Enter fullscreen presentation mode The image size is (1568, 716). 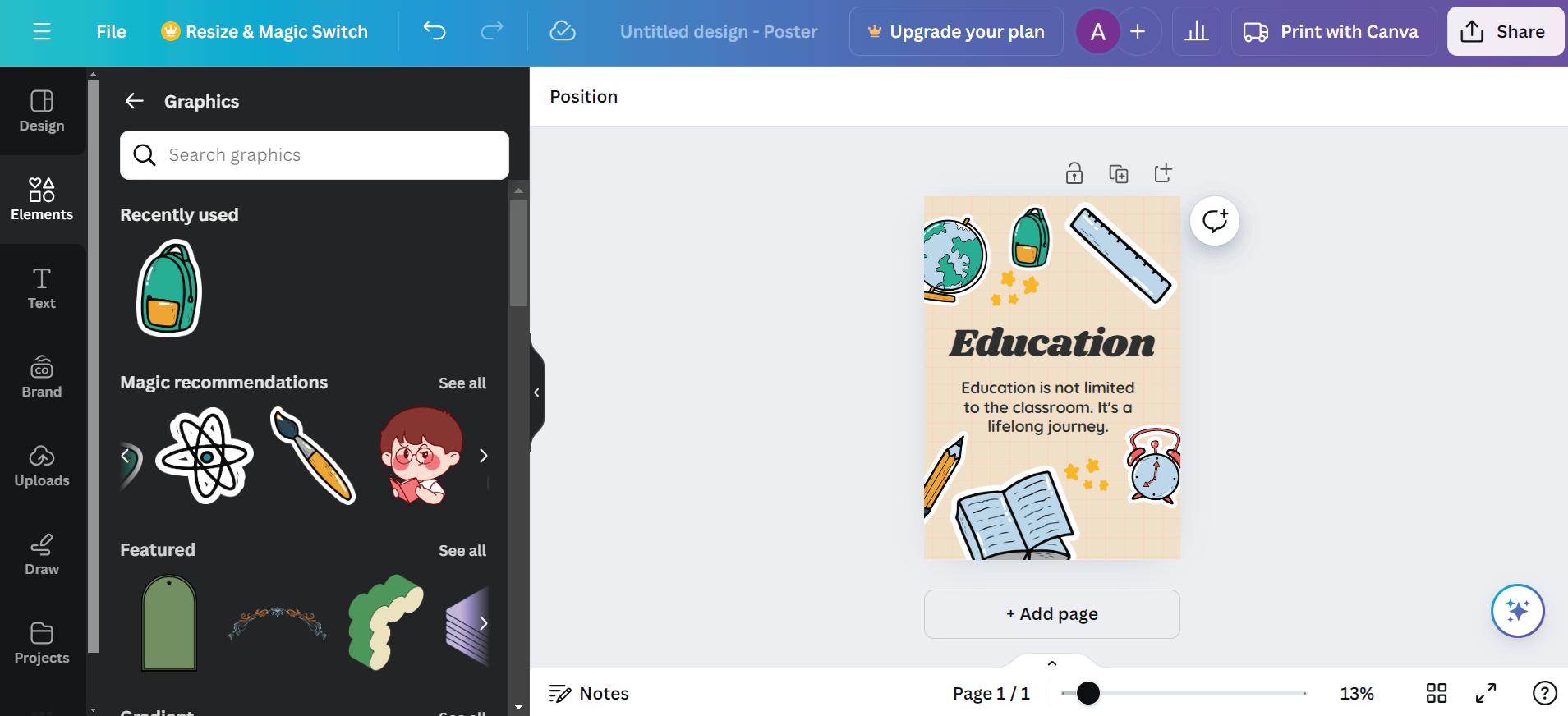pyautogui.click(x=1486, y=693)
